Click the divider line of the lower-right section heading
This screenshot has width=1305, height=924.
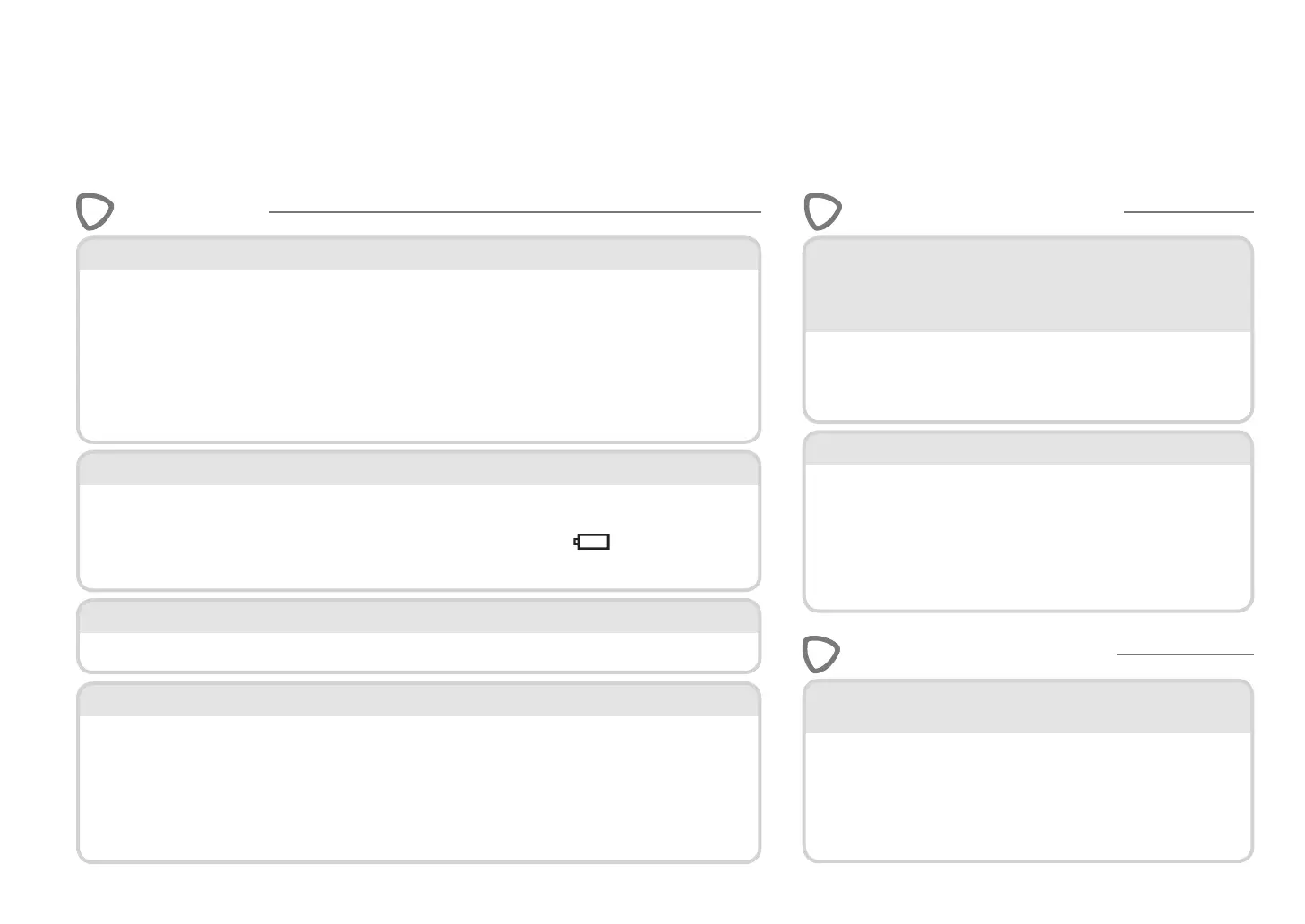click(1184, 654)
